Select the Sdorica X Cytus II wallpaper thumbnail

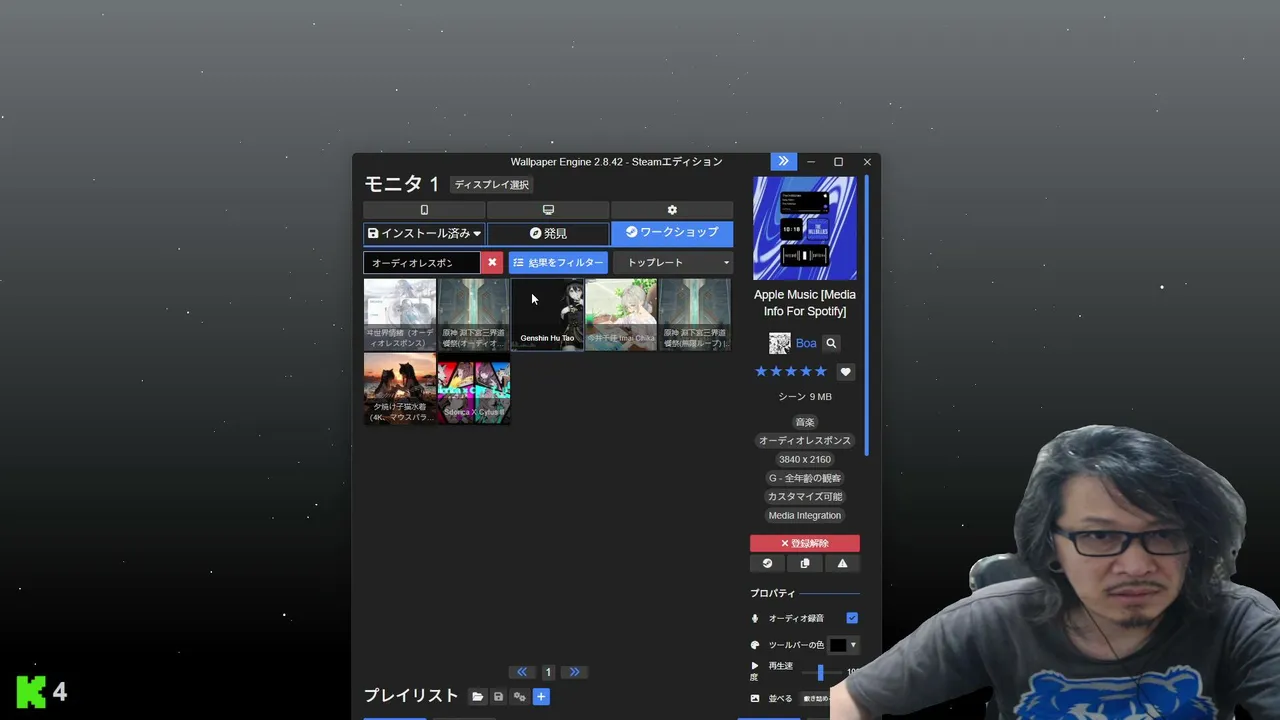click(x=474, y=388)
